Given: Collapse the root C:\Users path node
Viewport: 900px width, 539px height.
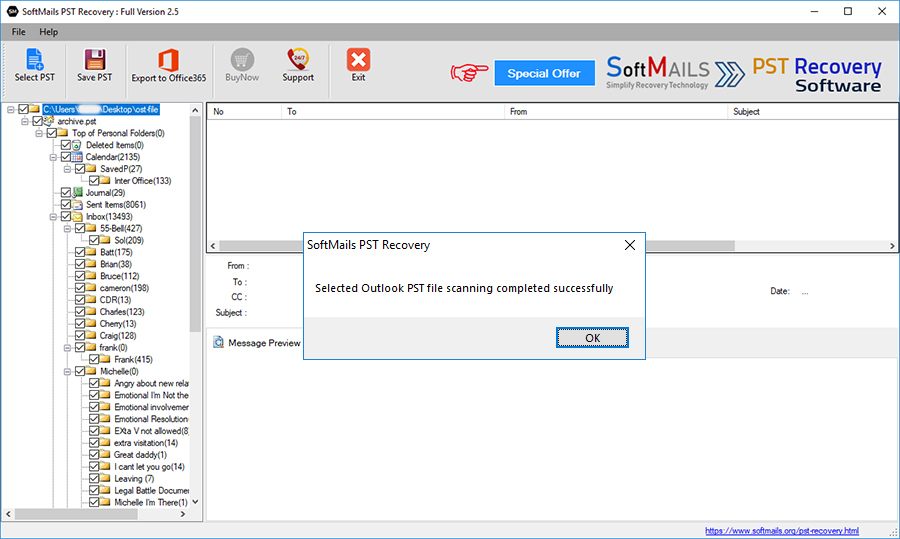Looking at the screenshot, I should (10, 109).
